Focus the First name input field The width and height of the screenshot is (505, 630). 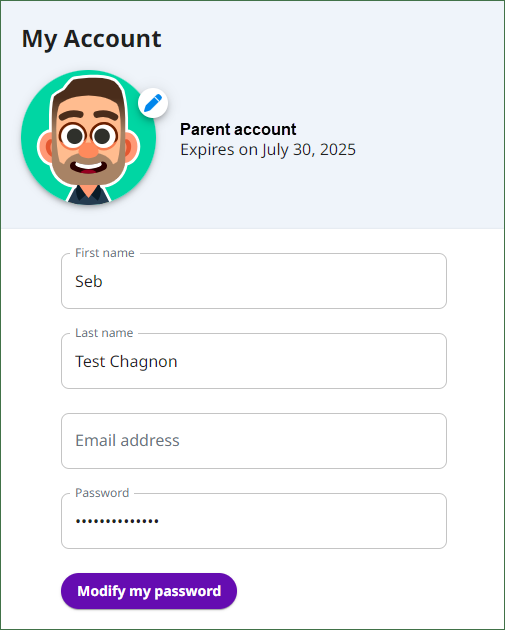(254, 281)
